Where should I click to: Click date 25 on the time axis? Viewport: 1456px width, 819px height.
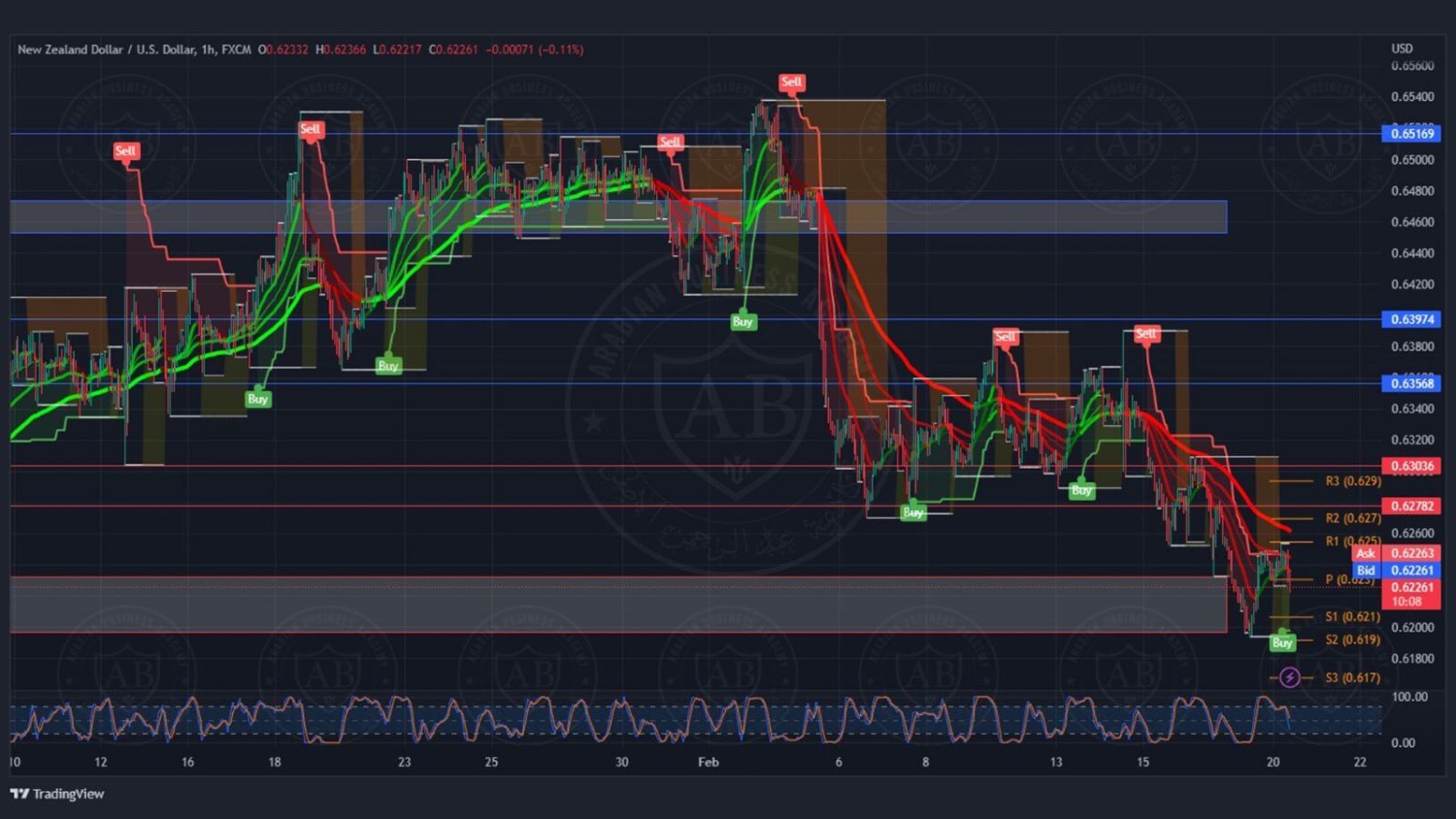click(491, 762)
